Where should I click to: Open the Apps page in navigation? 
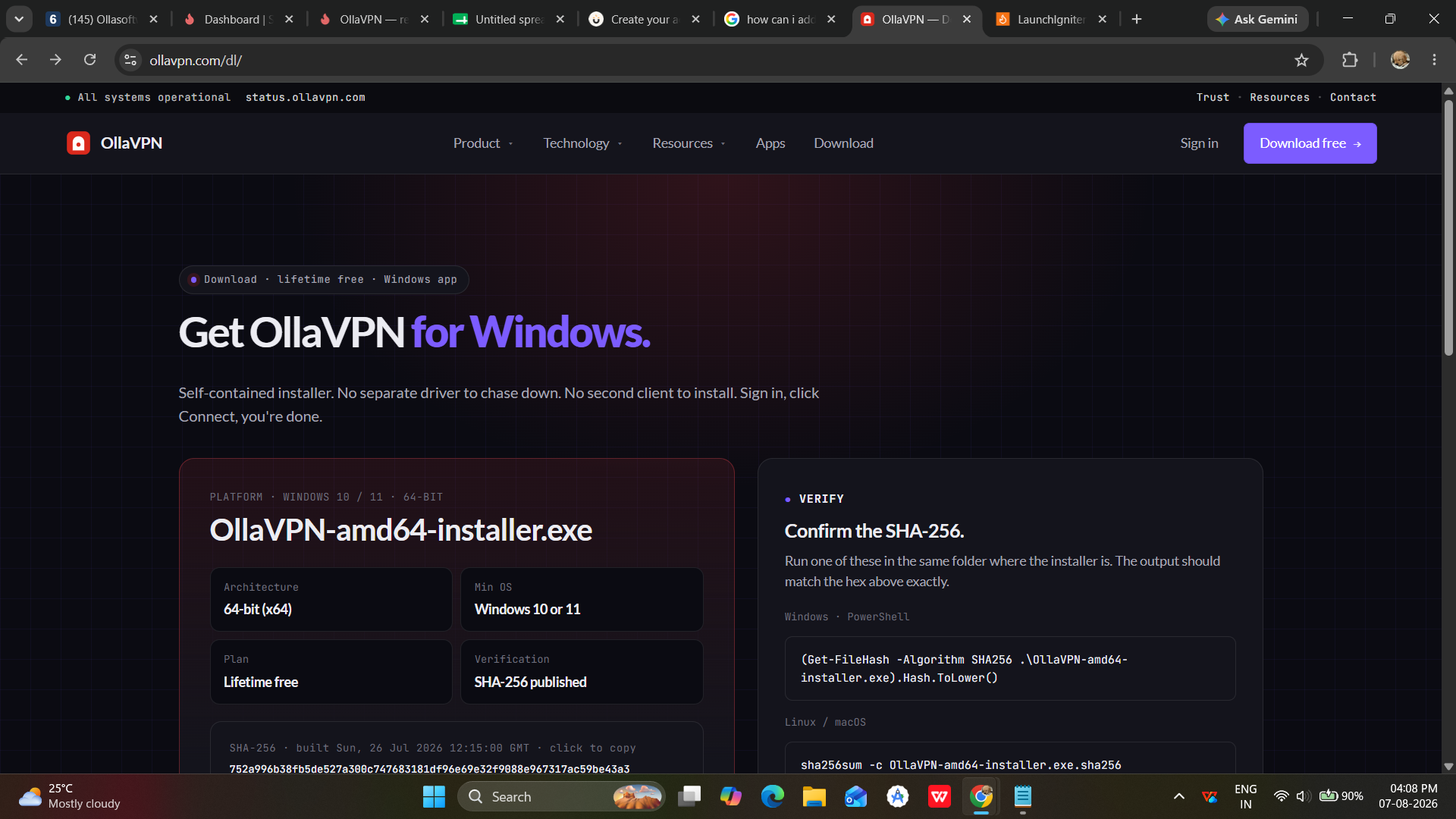tap(770, 143)
